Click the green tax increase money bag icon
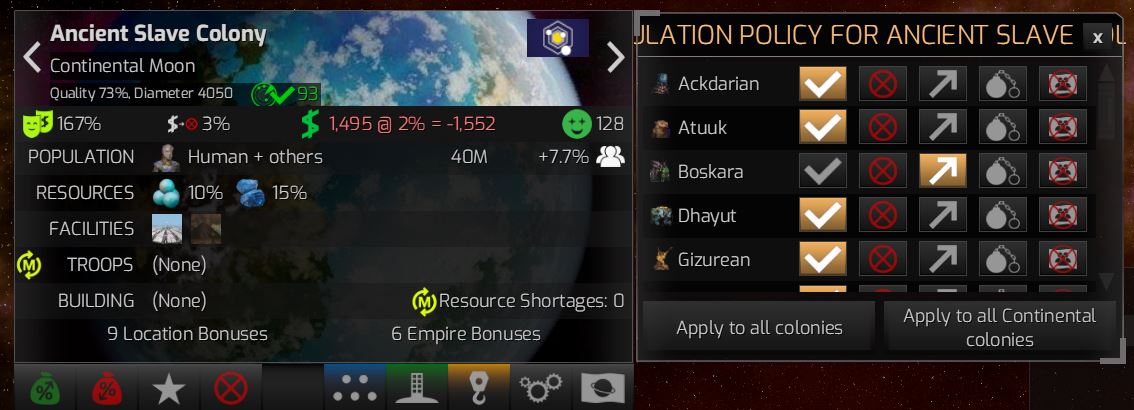Image resolution: width=1134 pixels, height=410 pixels. (46, 388)
